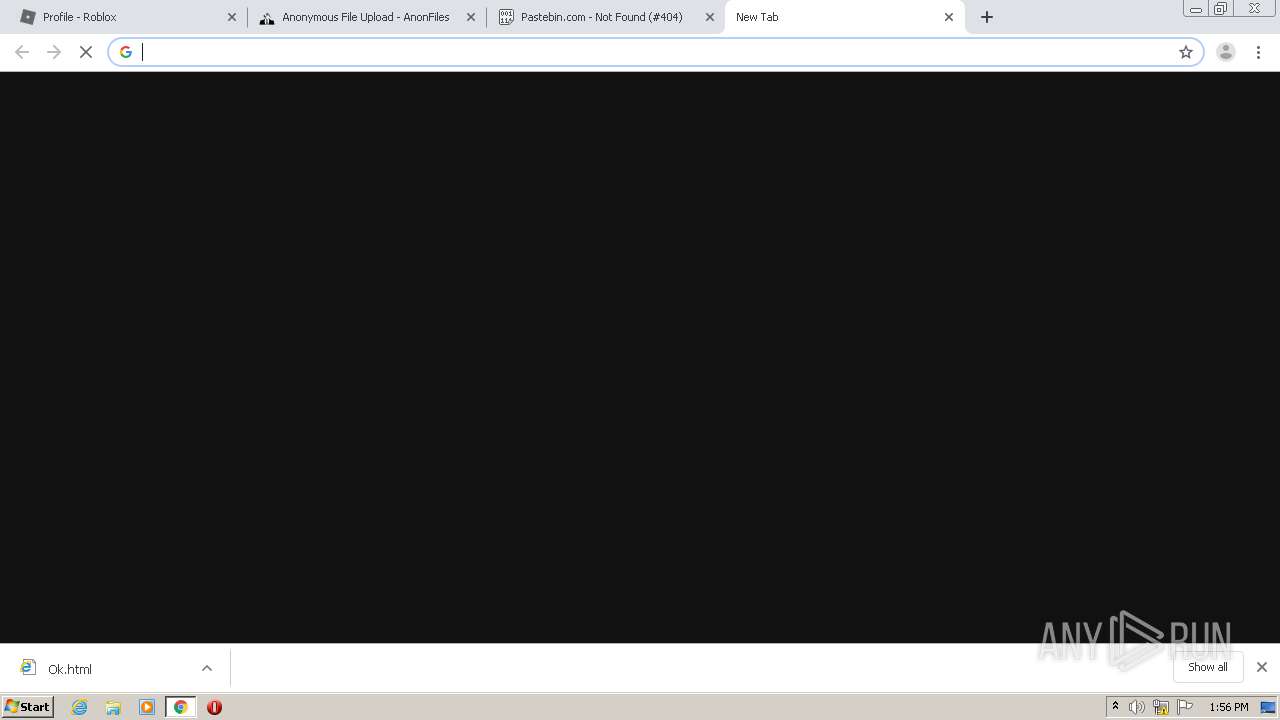Open Windows Media Player from taskbar
The height and width of the screenshot is (720, 1280).
coord(147,707)
